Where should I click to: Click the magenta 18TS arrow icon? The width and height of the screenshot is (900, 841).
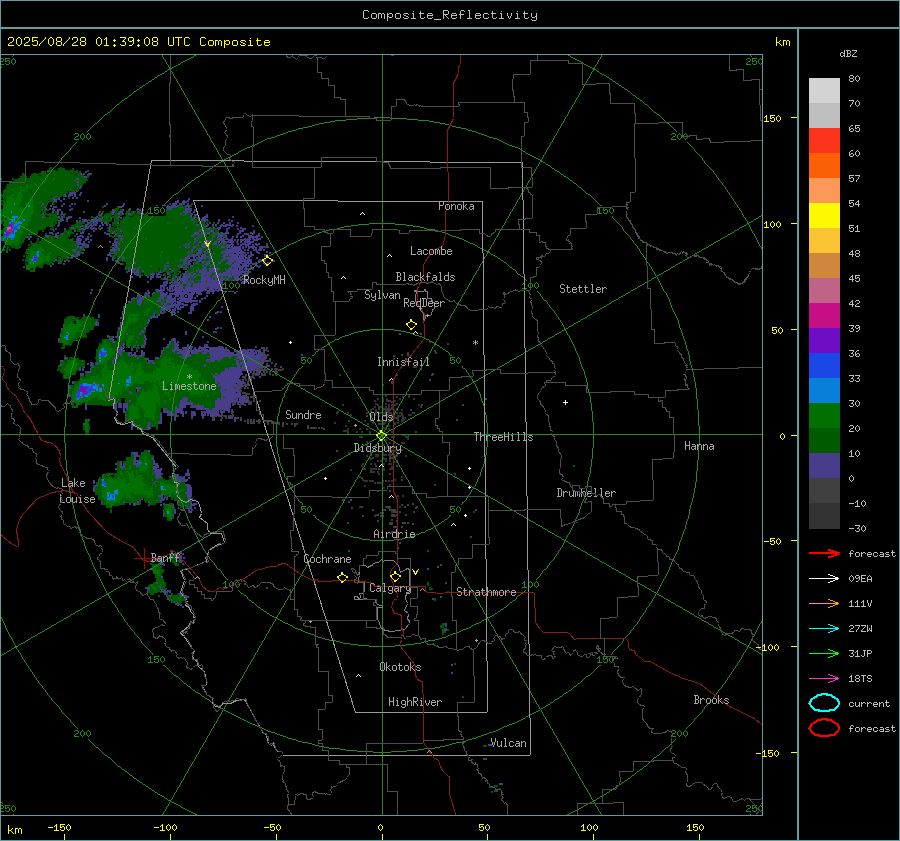point(824,679)
